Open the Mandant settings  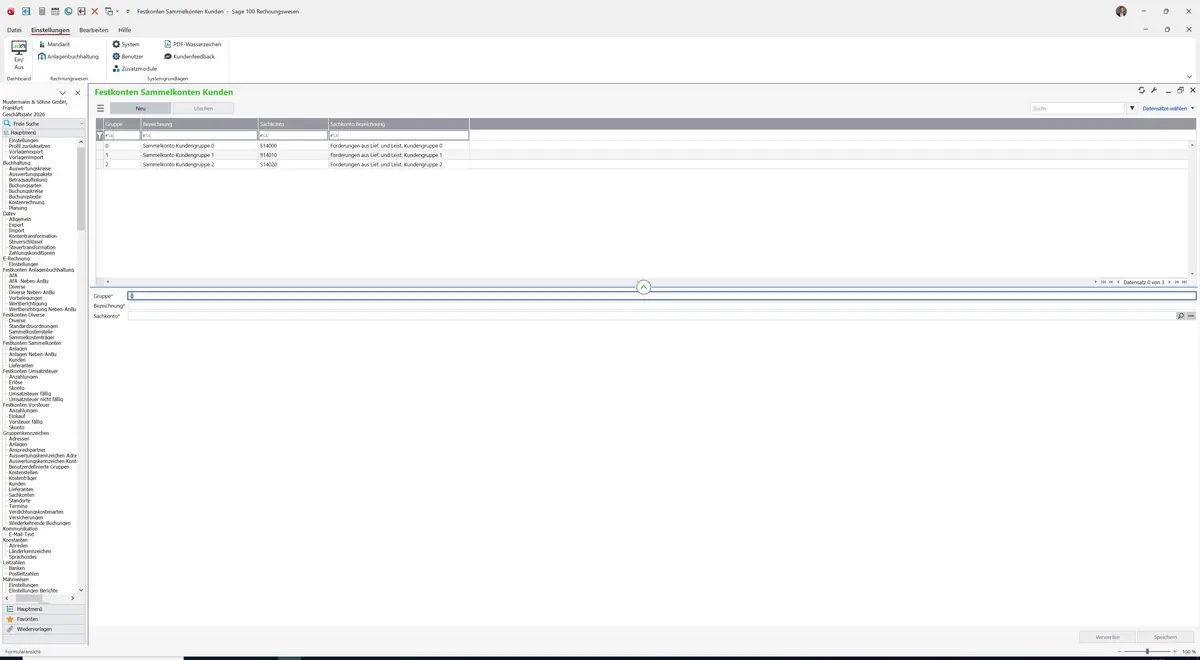click(54, 44)
